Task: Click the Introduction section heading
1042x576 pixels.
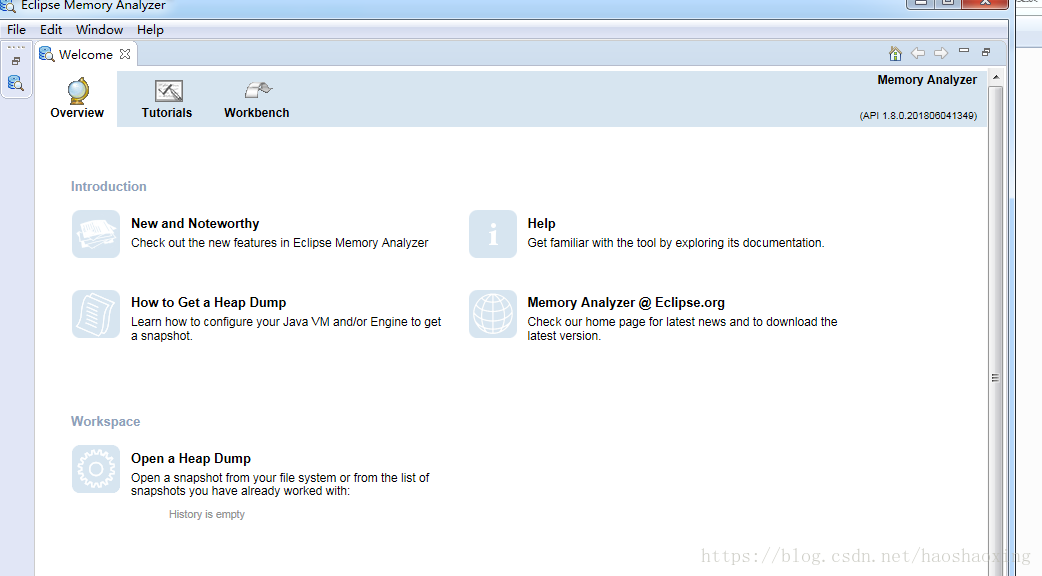Action: click(x=108, y=187)
